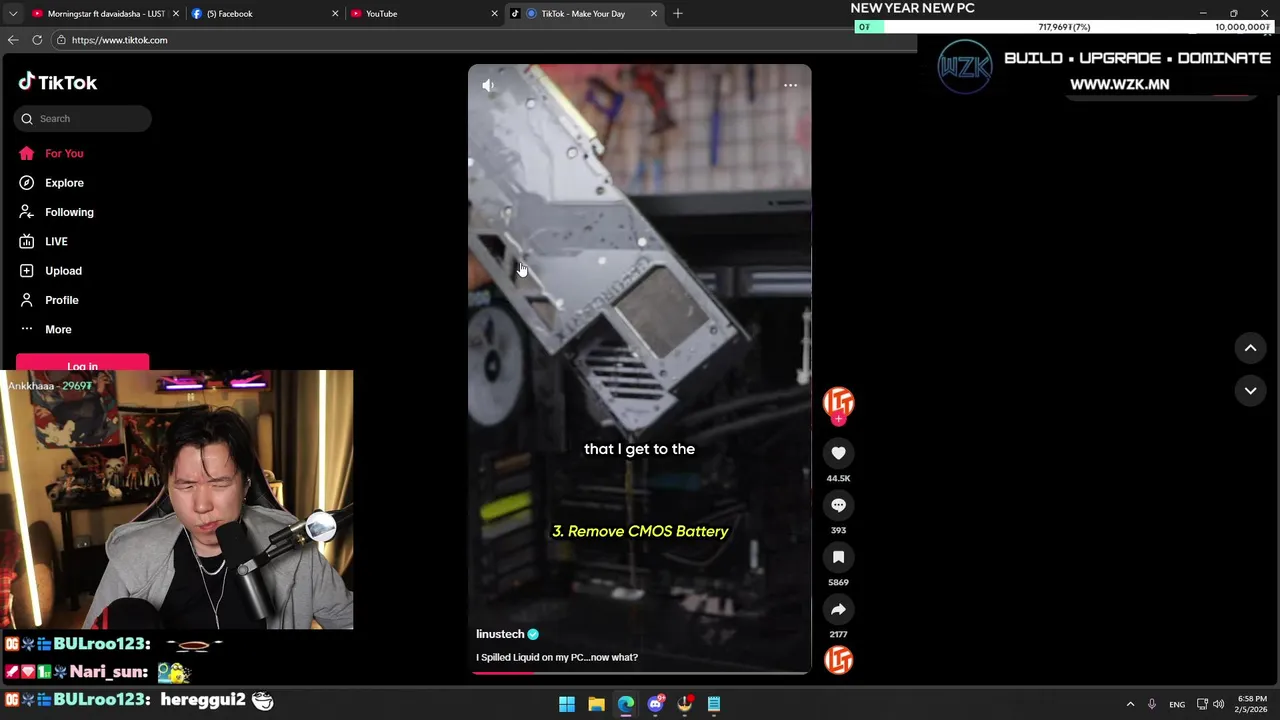Open the clock showing 6:58 PM
This screenshot has width=1280, height=720.
coord(1252,704)
